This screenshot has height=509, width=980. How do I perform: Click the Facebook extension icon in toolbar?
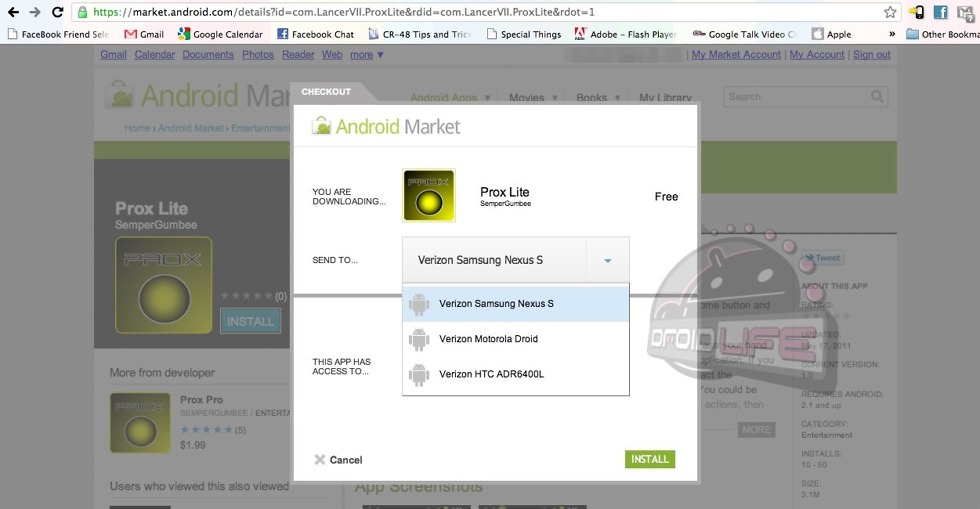coord(940,13)
